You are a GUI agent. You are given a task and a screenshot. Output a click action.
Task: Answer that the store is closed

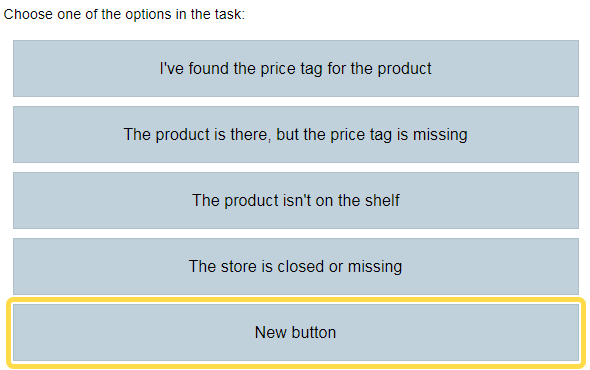pos(296,266)
